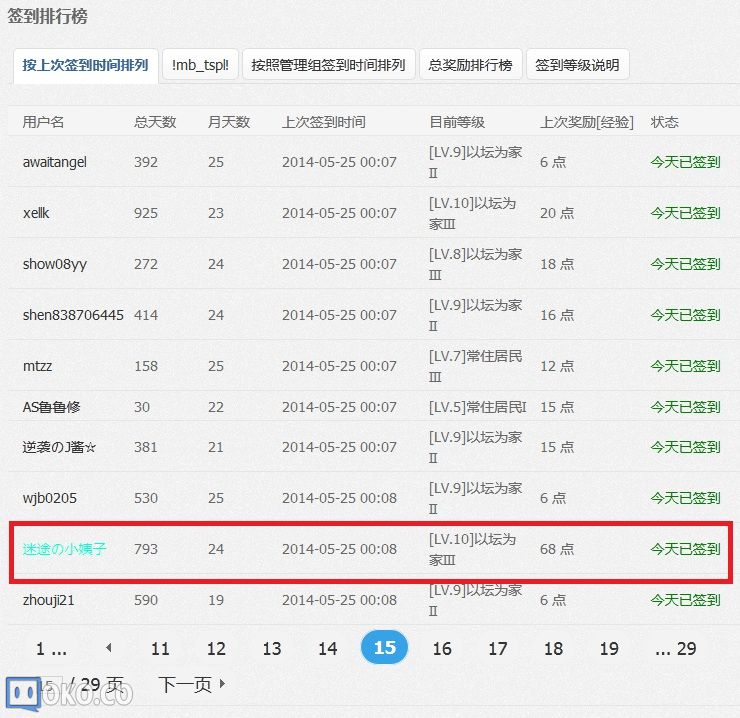Select 按照管理组签到时间排列 tab

(328, 65)
